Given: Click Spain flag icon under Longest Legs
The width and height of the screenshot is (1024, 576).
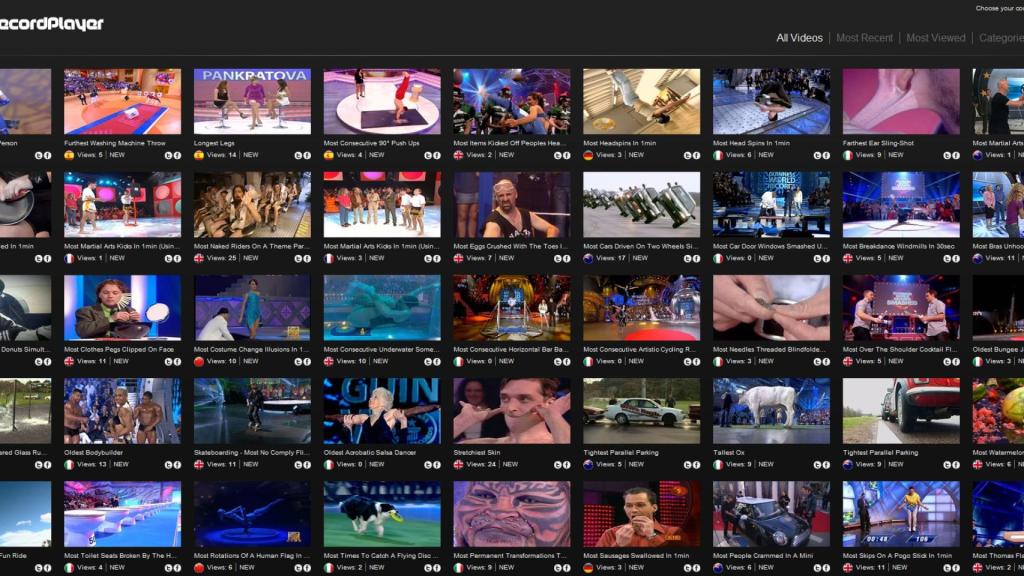Looking at the screenshot, I should point(199,155).
